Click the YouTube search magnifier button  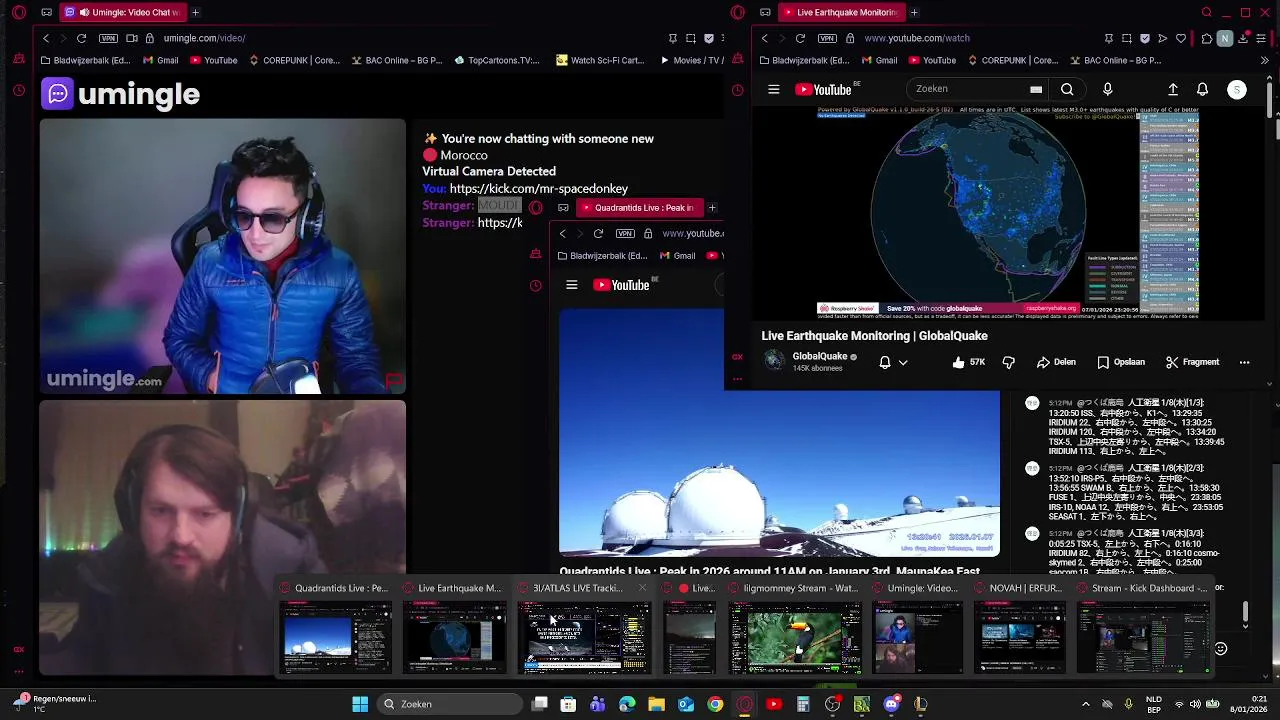click(1067, 89)
